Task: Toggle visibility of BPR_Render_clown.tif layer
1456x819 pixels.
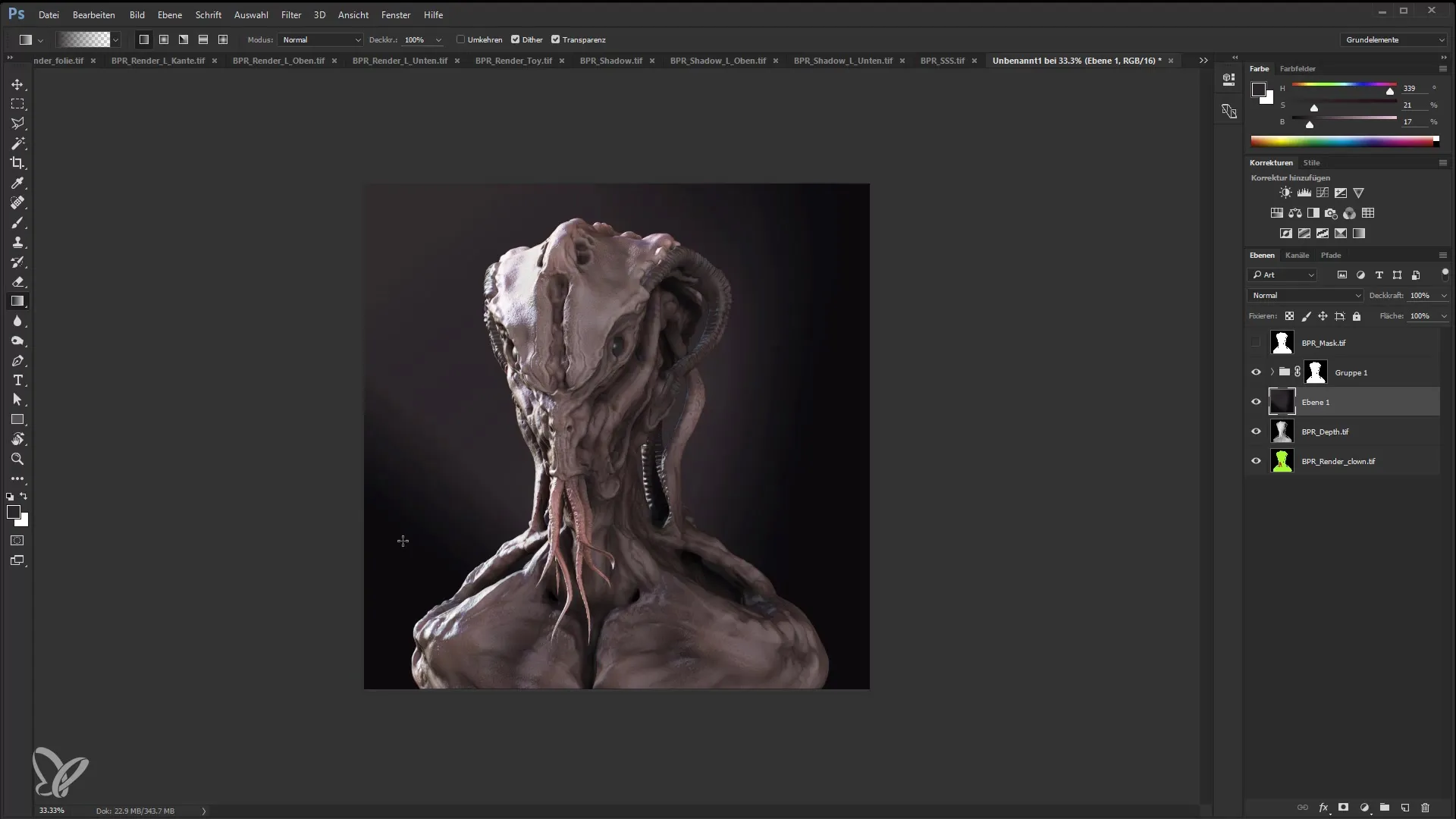Action: (1256, 461)
